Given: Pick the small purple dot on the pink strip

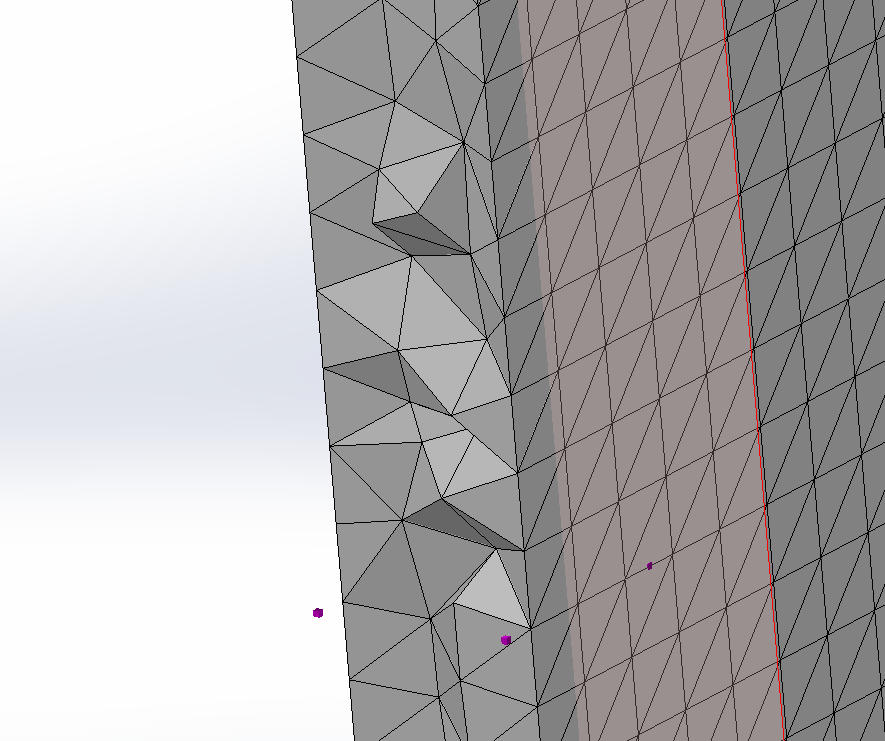Looking at the screenshot, I should (649, 566).
